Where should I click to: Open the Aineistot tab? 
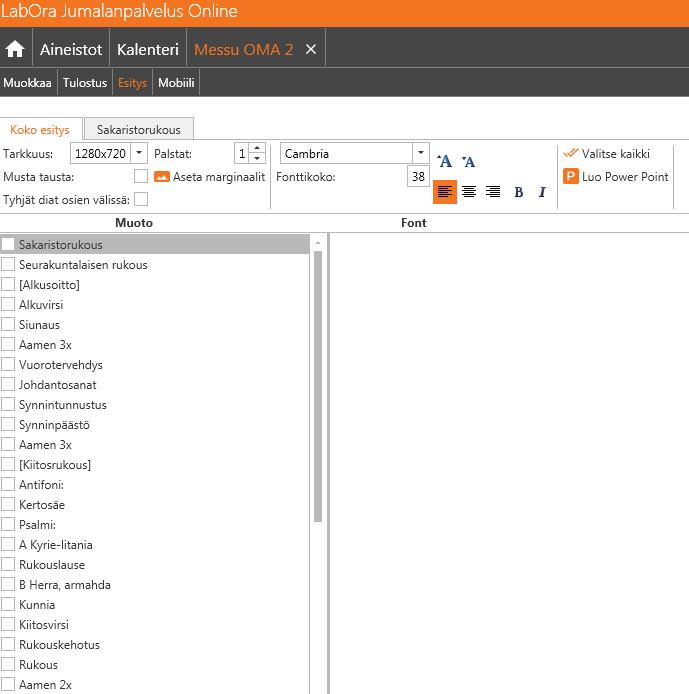[x=71, y=49]
